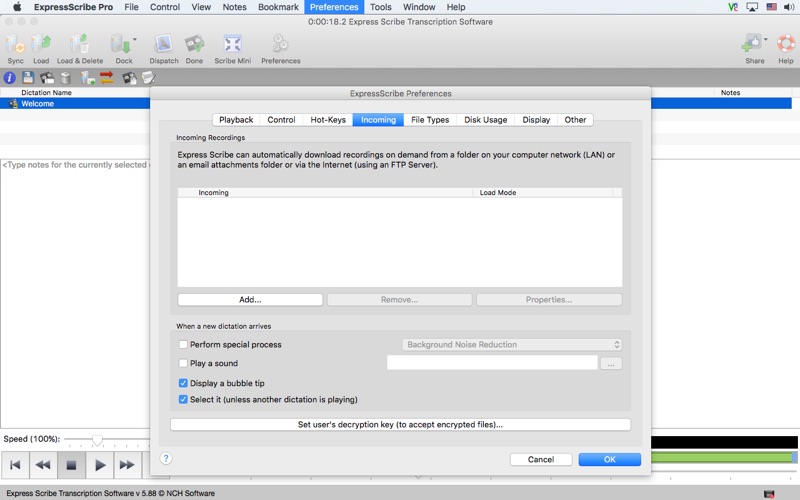Open the View menu
Screen dimensions: 800x500
point(201,7)
